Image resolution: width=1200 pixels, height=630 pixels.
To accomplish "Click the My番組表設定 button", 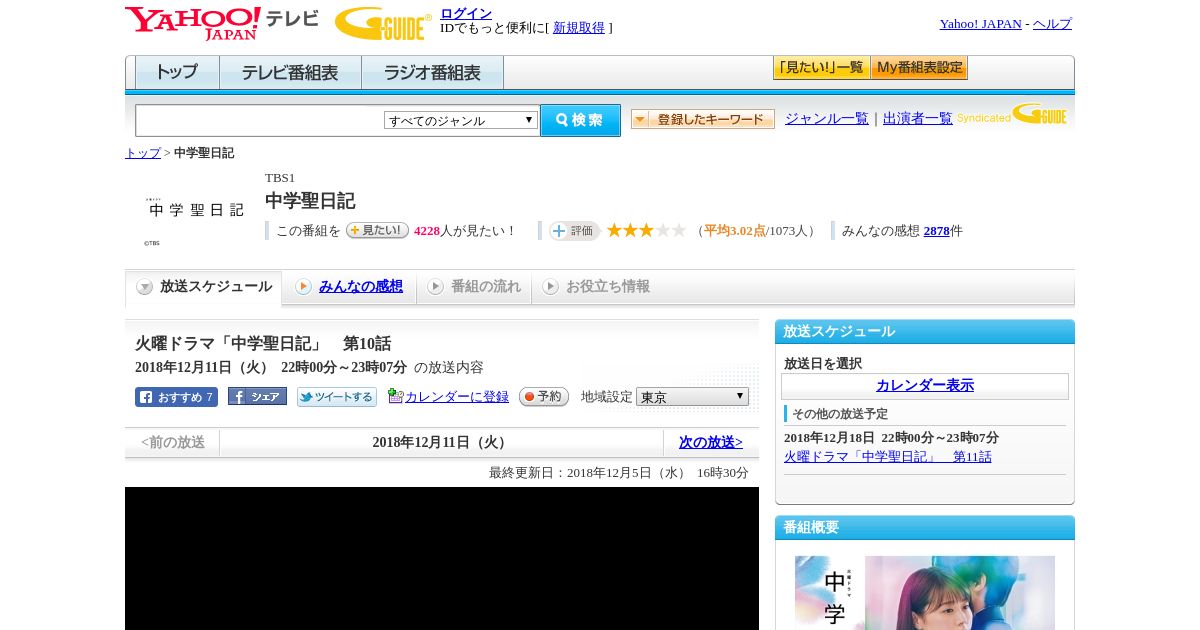I will 919,68.
